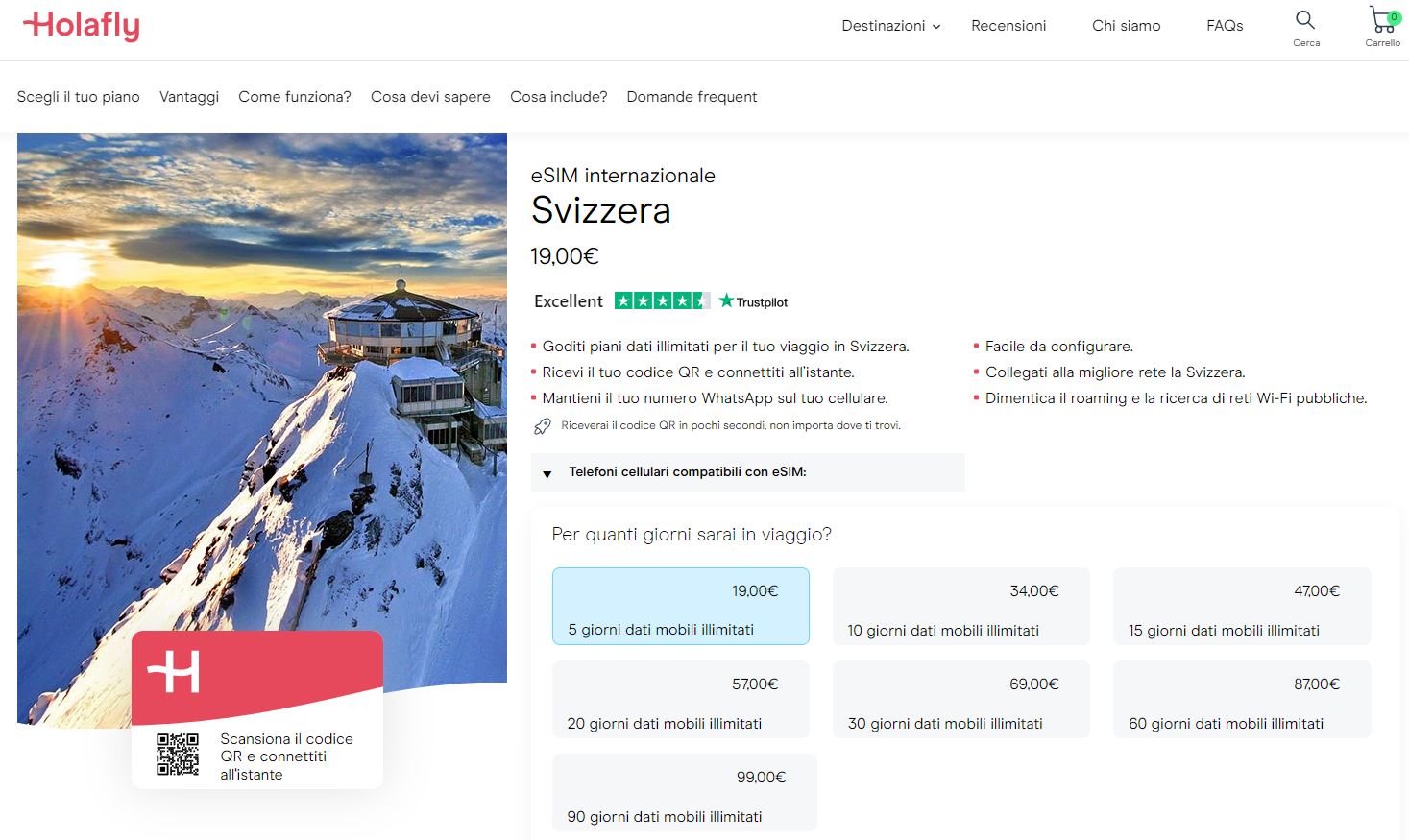Jump to Come funziona? section
This screenshot has width=1409, height=840.
point(295,97)
